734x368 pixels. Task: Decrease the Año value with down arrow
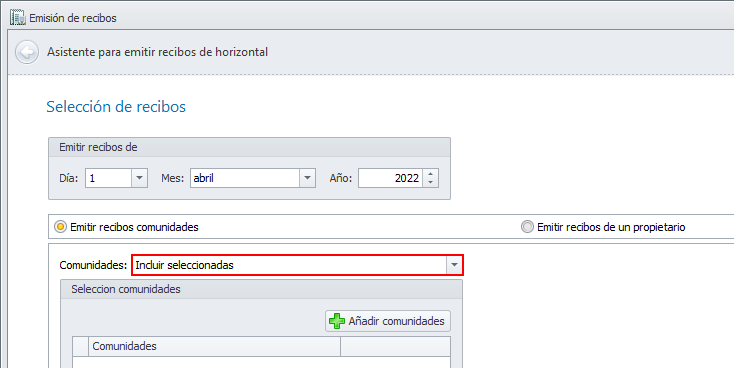(x=430, y=183)
